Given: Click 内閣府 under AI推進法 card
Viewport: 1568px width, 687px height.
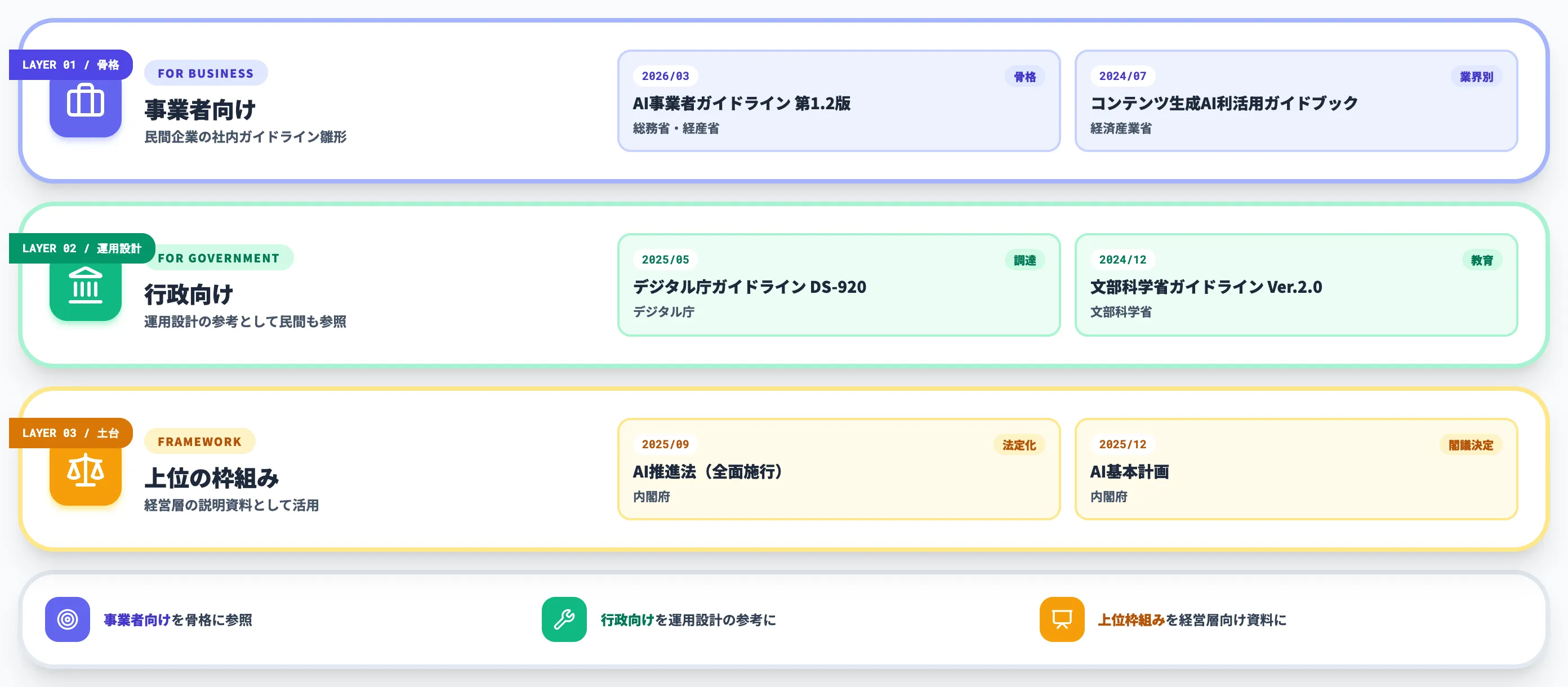Looking at the screenshot, I should (x=651, y=497).
